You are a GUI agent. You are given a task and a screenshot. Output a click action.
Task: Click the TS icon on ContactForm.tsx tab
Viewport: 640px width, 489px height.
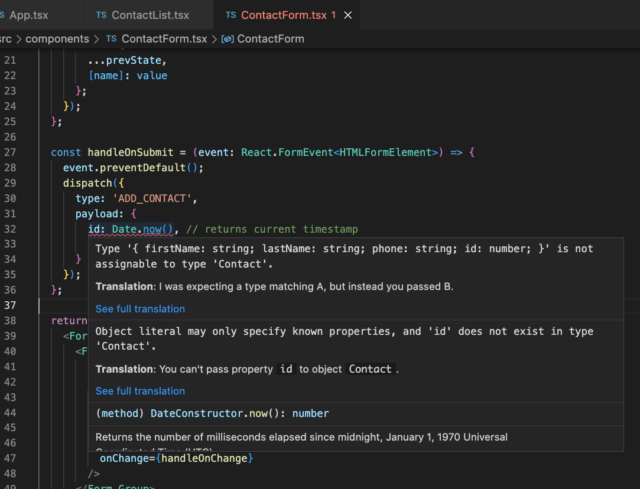click(x=232, y=15)
